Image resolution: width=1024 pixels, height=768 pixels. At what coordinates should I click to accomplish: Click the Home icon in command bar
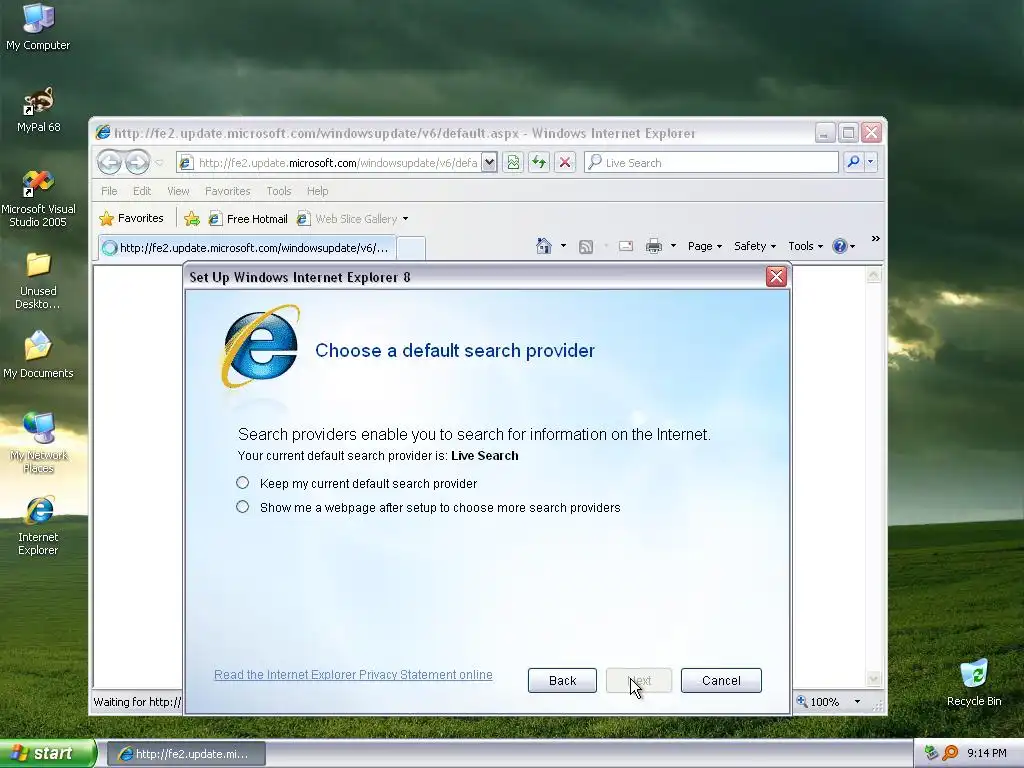[x=544, y=246]
